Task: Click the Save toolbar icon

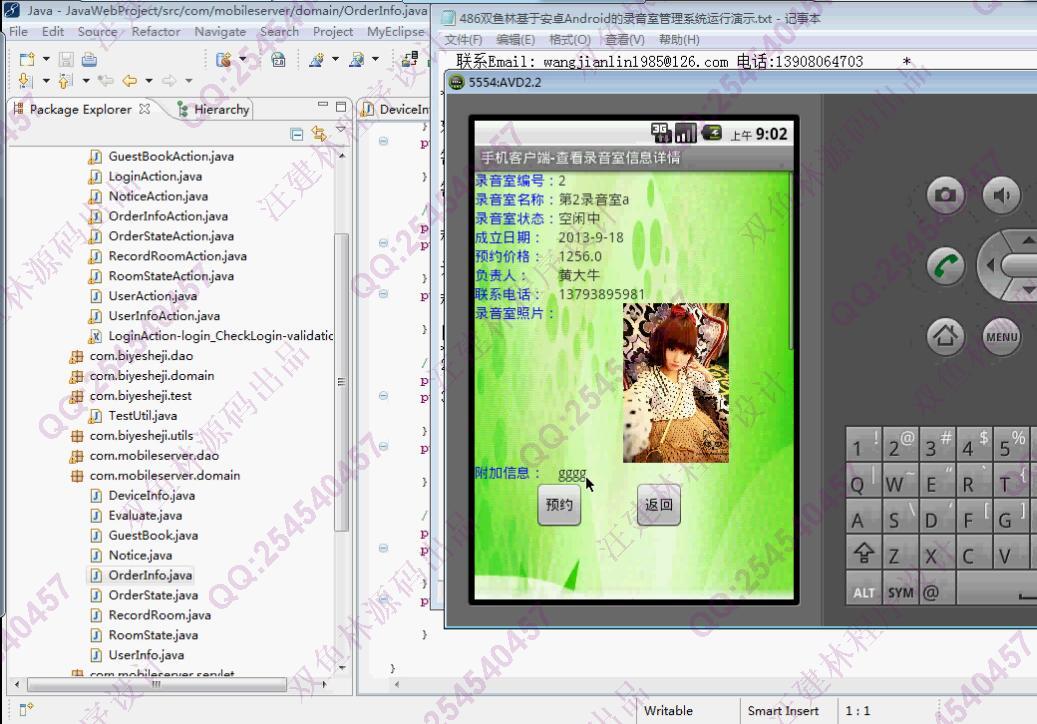Action: coord(66,60)
